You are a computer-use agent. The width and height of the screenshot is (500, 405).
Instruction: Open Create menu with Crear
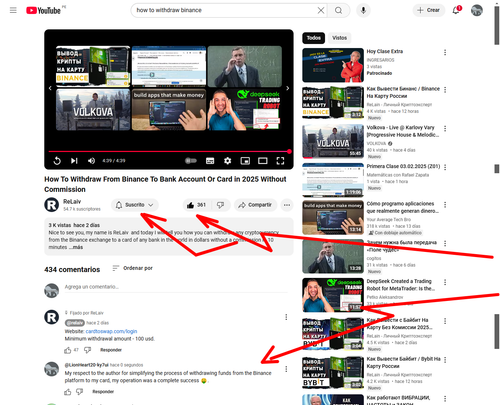point(429,10)
